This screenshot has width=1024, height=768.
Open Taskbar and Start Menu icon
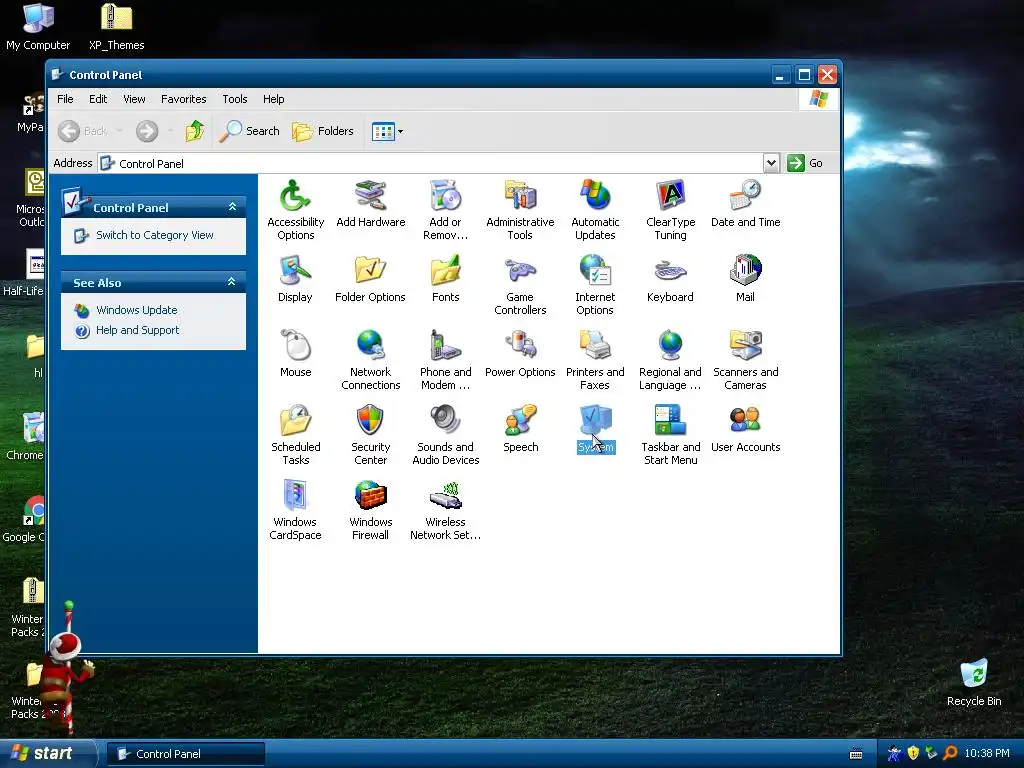coord(670,421)
